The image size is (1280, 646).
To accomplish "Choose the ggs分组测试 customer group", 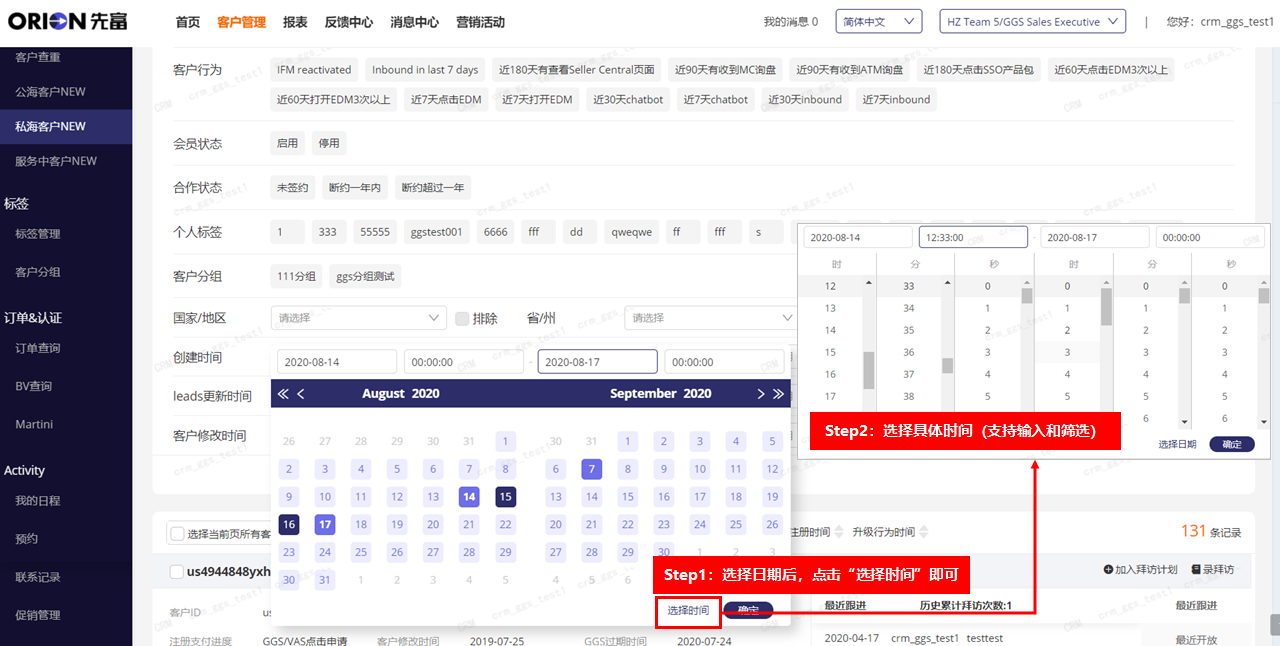I will coord(365,277).
